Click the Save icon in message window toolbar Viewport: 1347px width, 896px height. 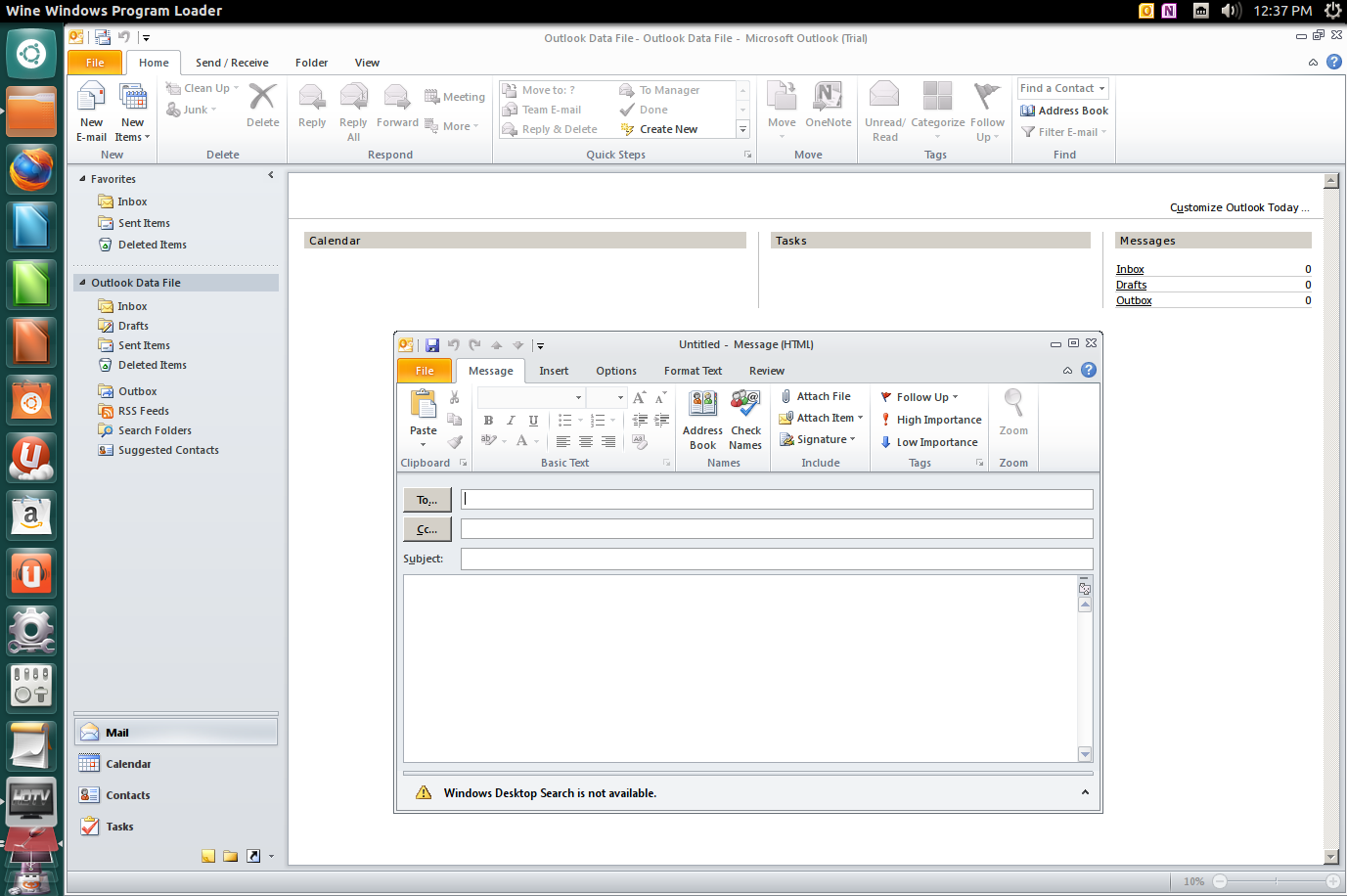(432, 345)
